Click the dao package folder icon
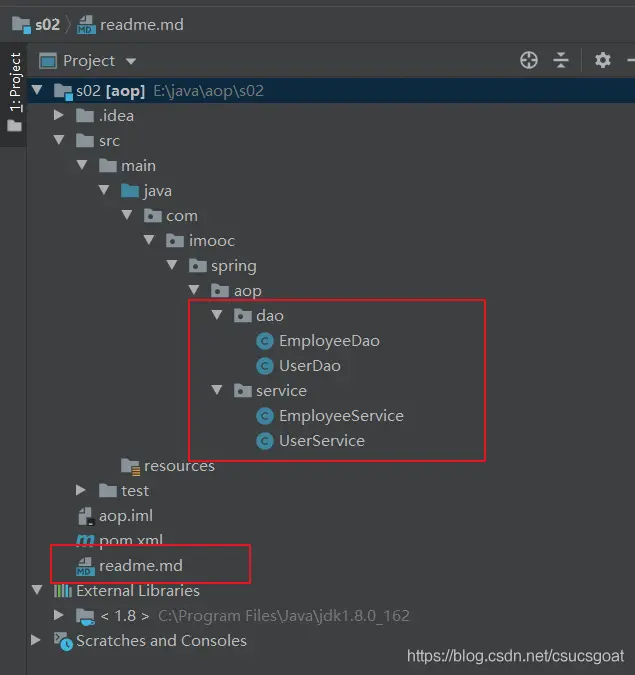The height and width of the screenshot is (675, 635). [x=243, y=316]
